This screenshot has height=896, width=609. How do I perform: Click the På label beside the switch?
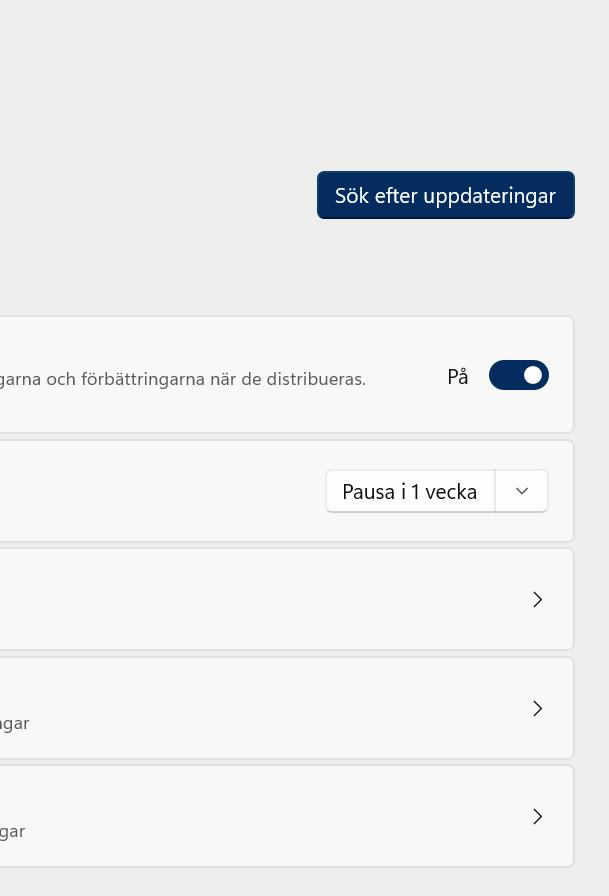(458, 377)
